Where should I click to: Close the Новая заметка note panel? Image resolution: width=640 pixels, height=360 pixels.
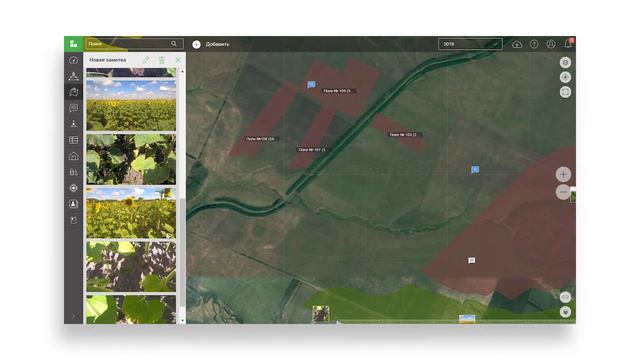tap(178, 60)
